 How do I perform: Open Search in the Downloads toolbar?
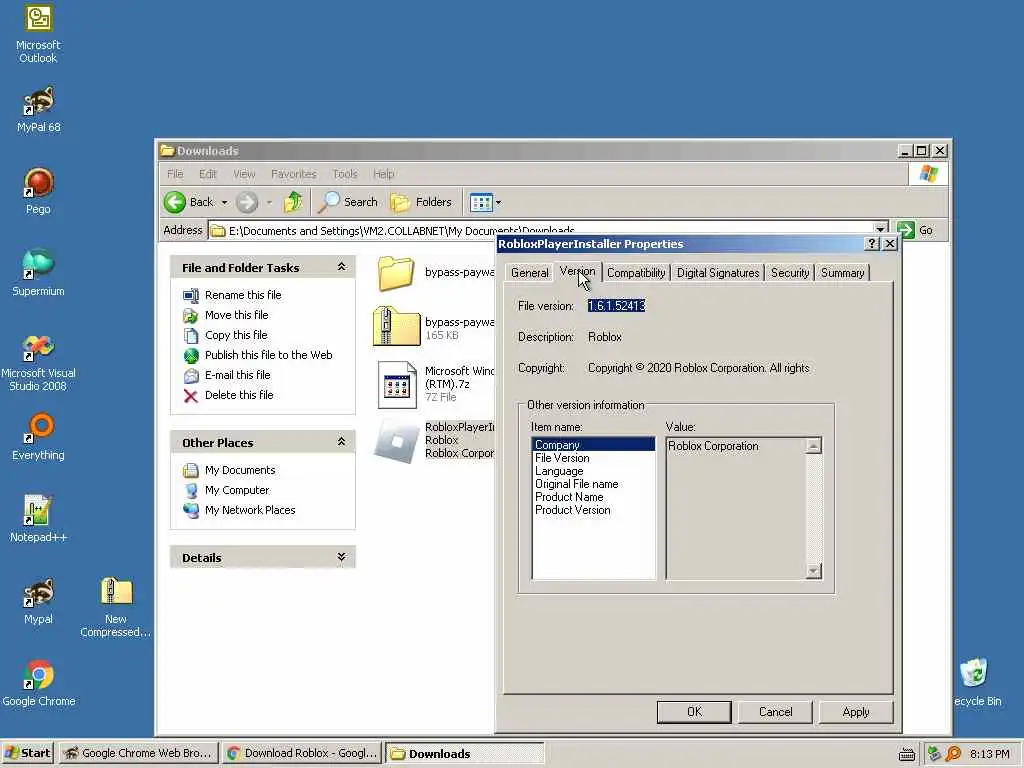(x=348, y=202)
